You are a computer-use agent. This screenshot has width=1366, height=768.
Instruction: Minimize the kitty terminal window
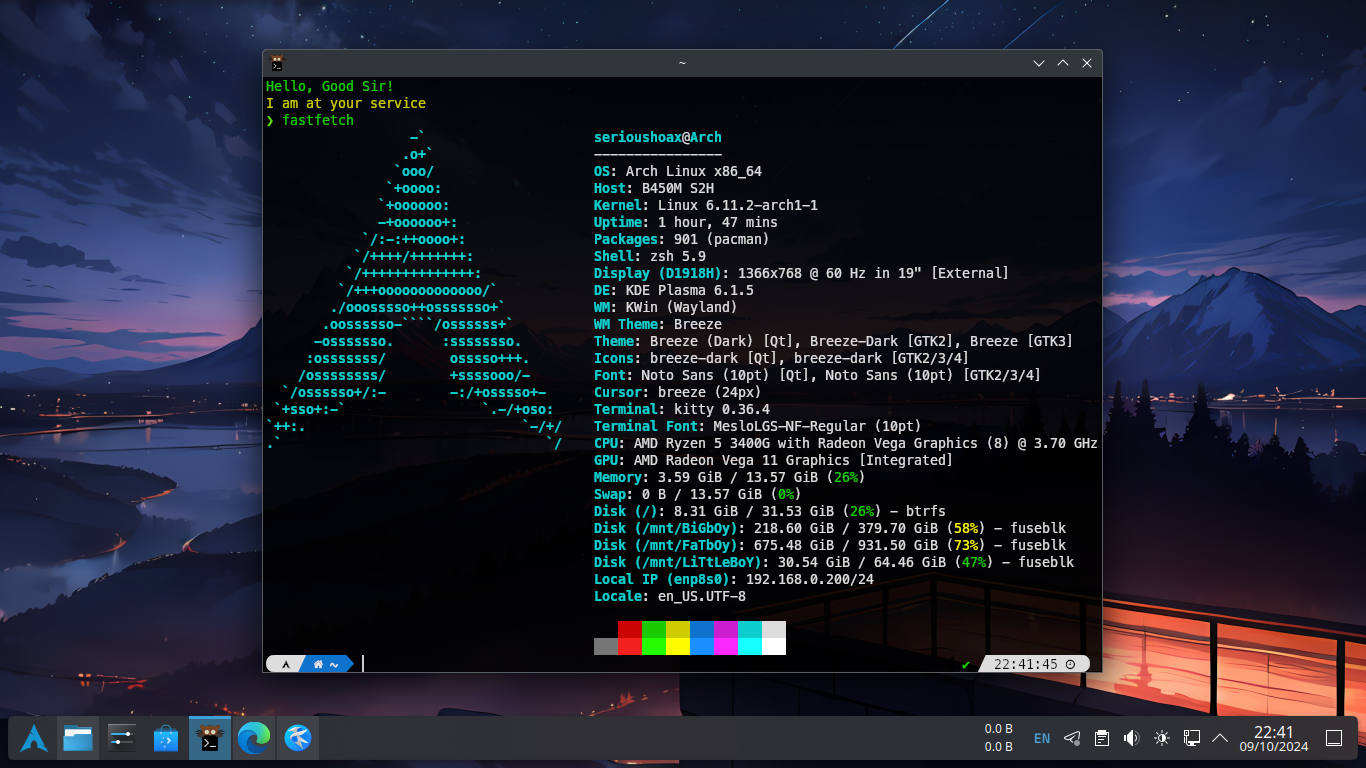tap(1040, 62)
